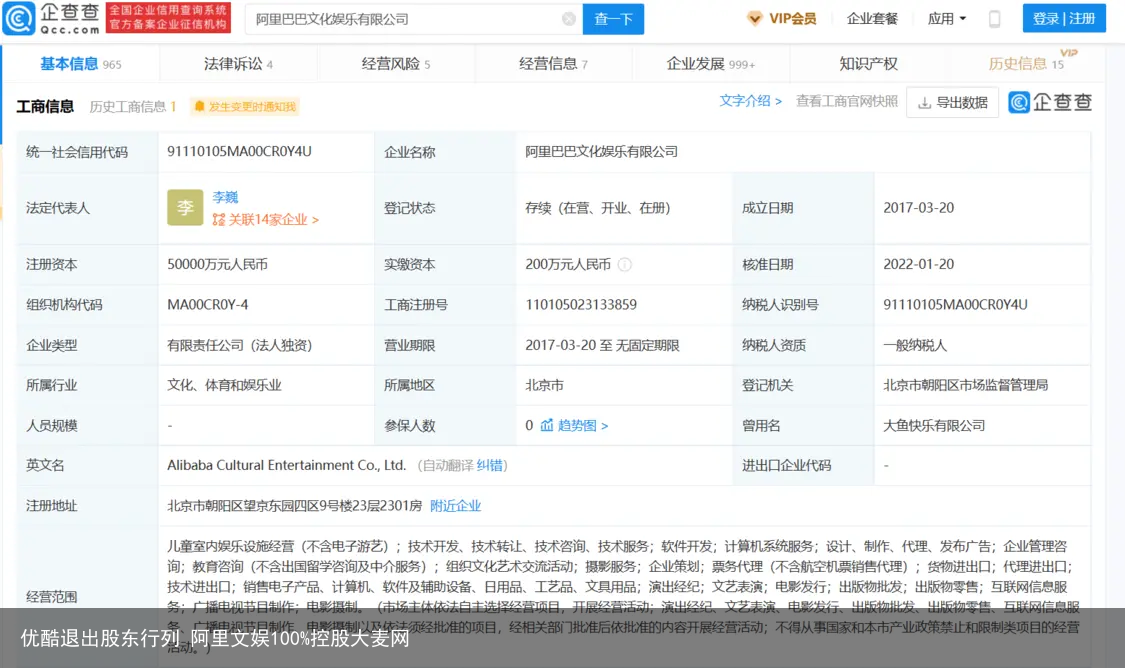Select the 北京市朝阳区市场监督管理局 text
The height and width of the screenshot is (668, 1125).
click(966, 385)
